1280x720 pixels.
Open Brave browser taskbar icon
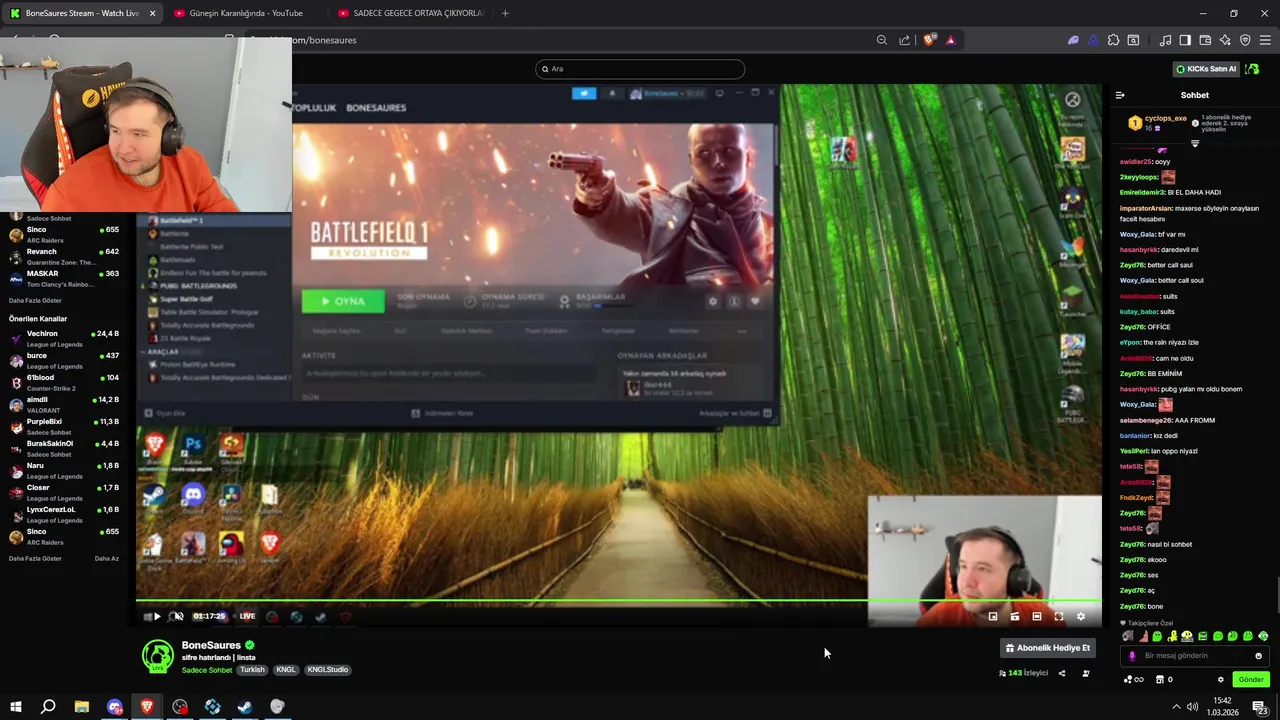(x=147, y=707)
